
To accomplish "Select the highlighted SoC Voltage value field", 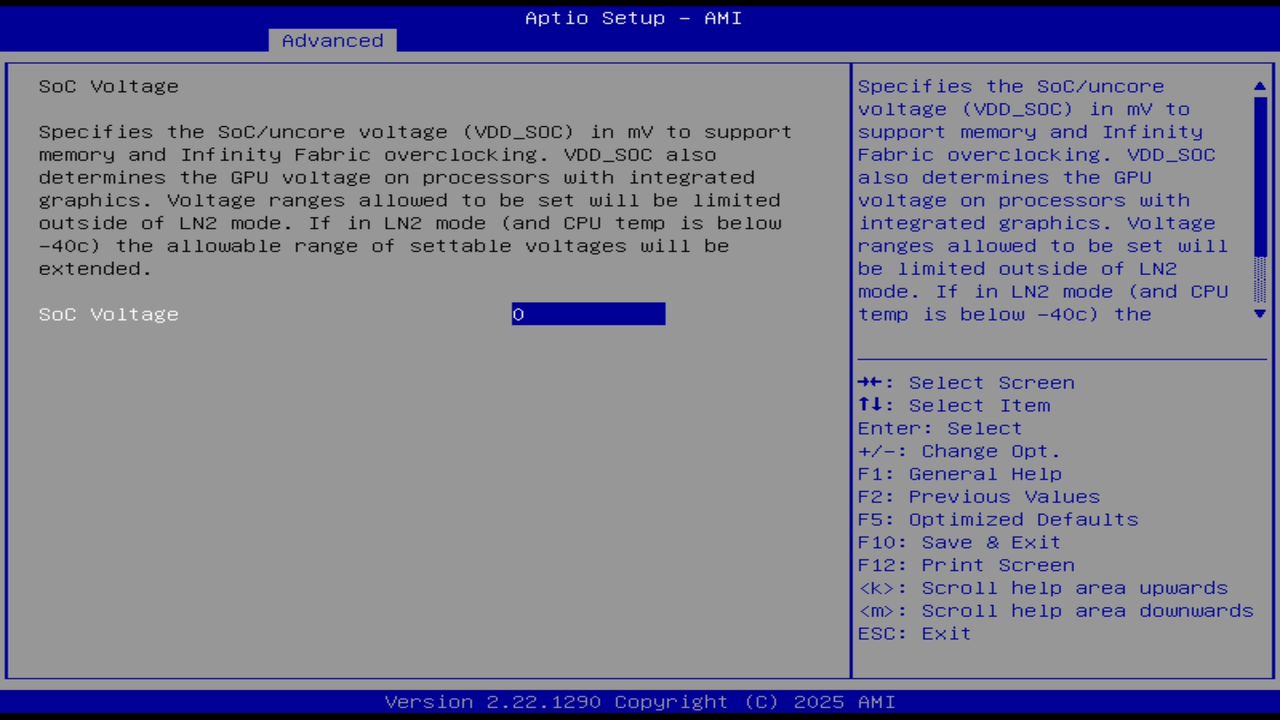I will [588, 314].
